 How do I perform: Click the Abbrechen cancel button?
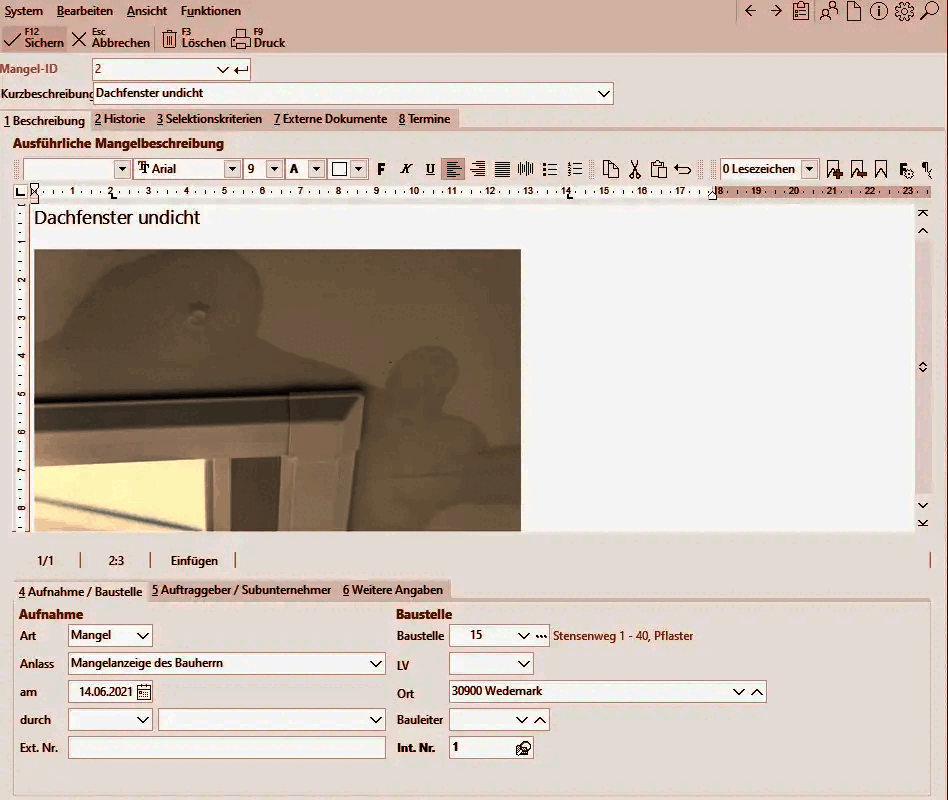[110, 38]
